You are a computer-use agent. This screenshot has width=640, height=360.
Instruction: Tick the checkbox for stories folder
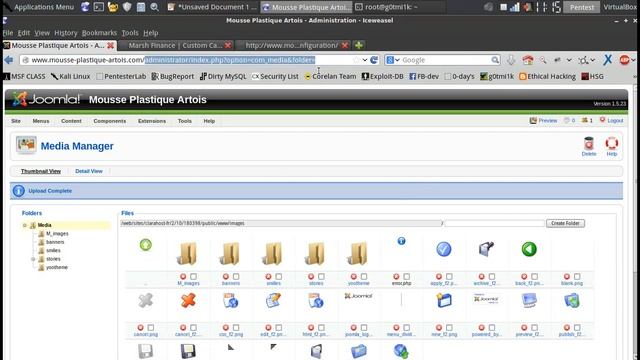(x=321, y=277)
